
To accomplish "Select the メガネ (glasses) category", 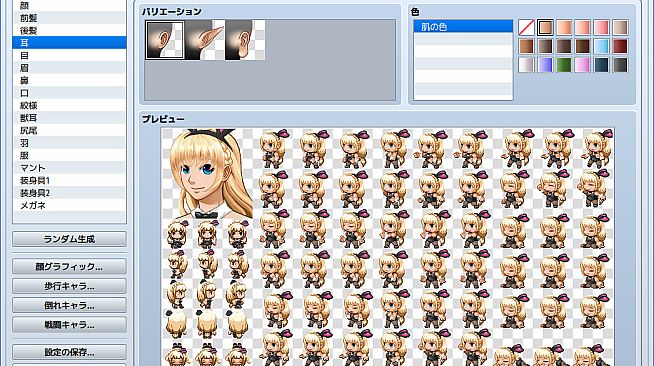I will (x=69, y=206).
